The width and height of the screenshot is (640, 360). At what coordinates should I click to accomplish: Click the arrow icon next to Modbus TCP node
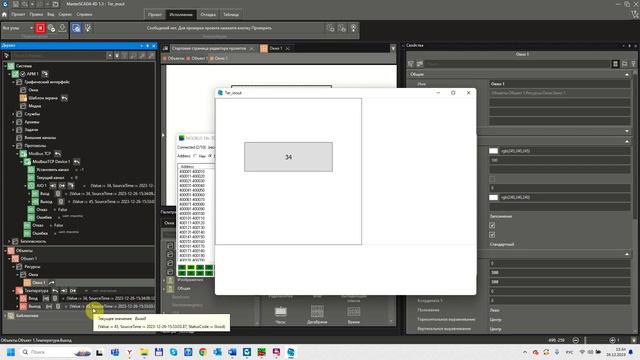(x=58, y=153)
